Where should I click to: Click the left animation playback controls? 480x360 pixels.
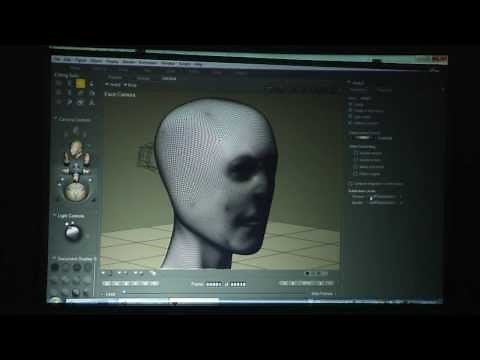coord(131,283)
